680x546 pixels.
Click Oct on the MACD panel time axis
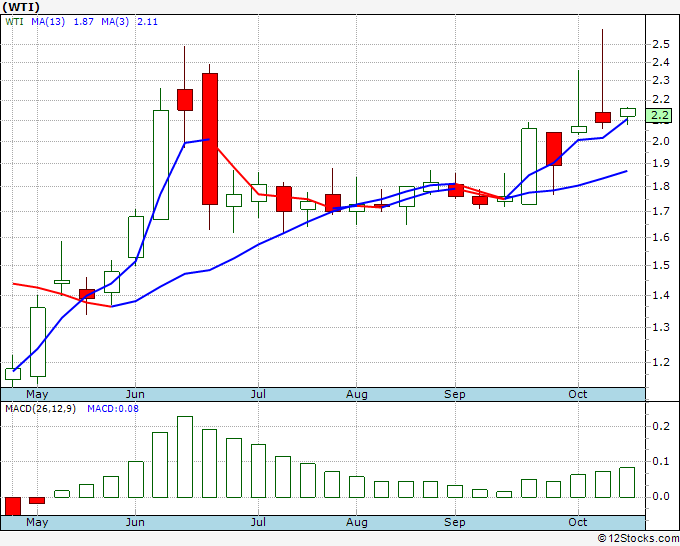click(578, 522)
